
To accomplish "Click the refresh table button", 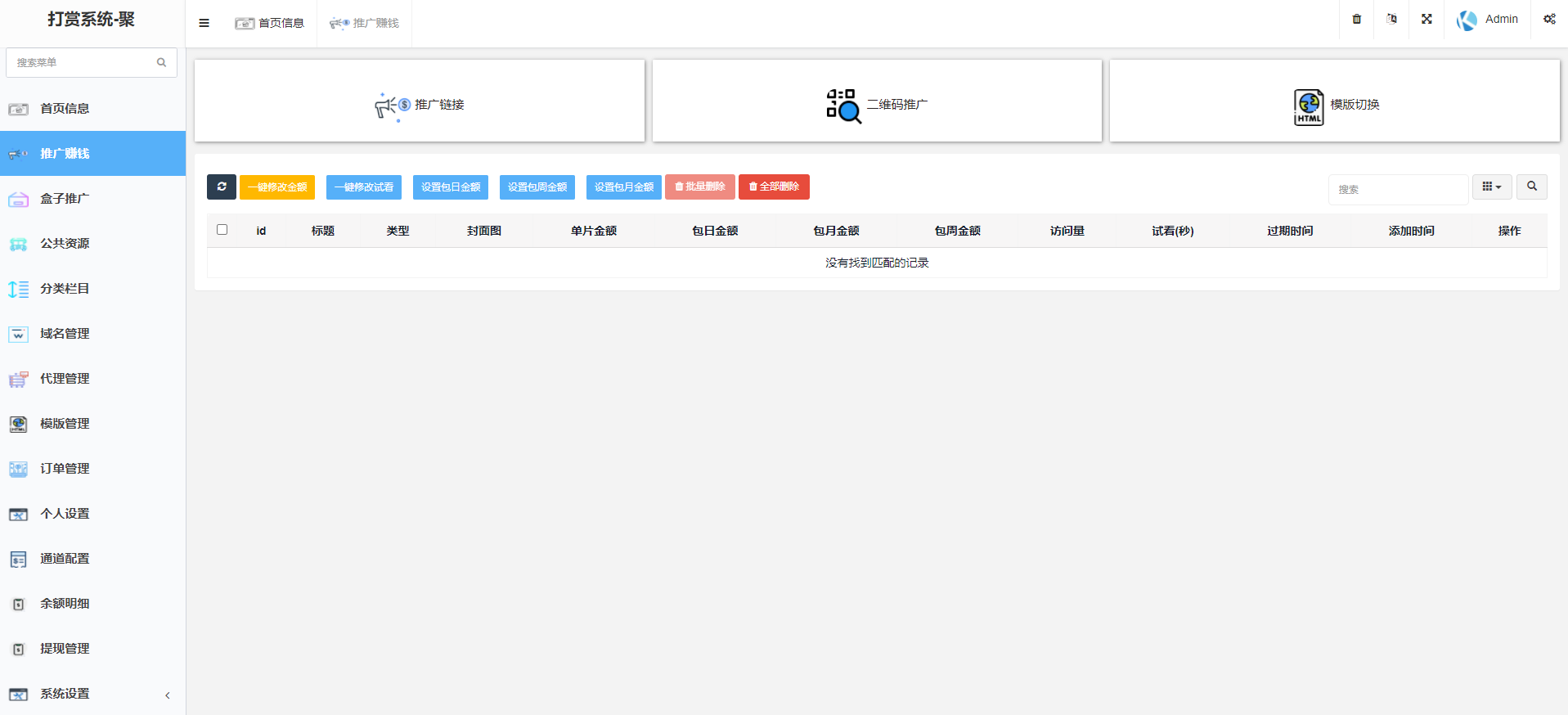I will [221, 187].
